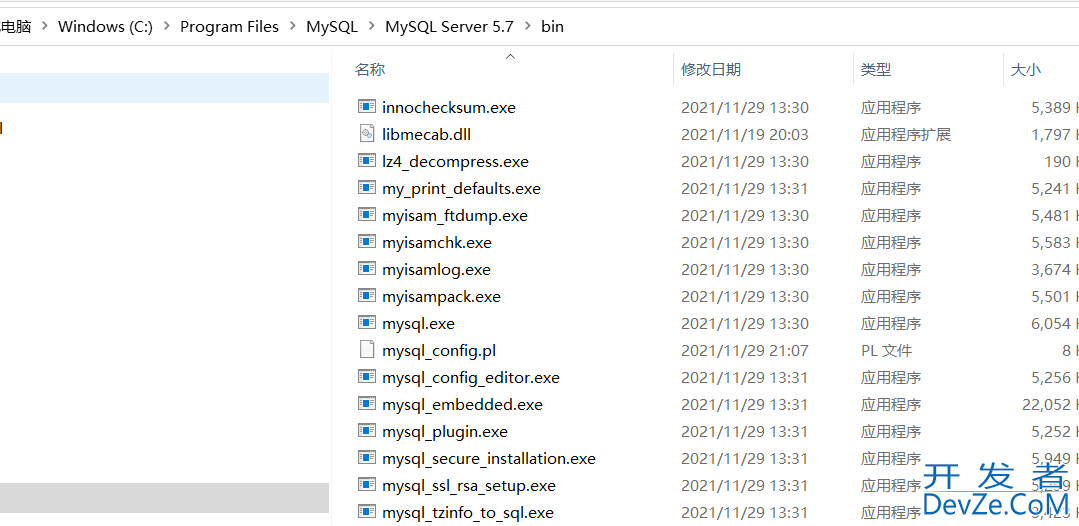The image size is (1079, 526).
Task: Click the mysql.exe file icon
Action: point(367,323)
